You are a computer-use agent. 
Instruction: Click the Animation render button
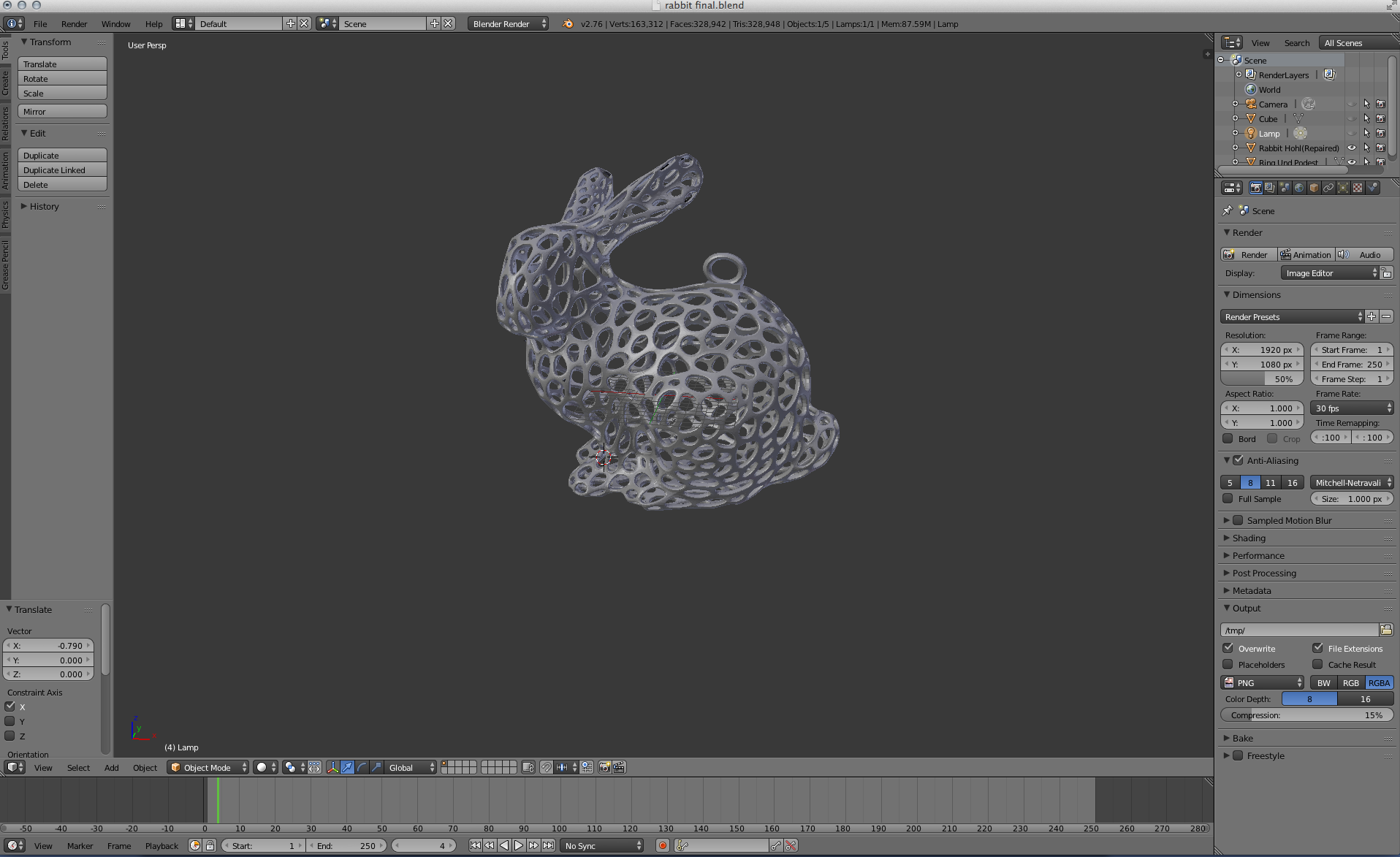tap(1306, 254)
